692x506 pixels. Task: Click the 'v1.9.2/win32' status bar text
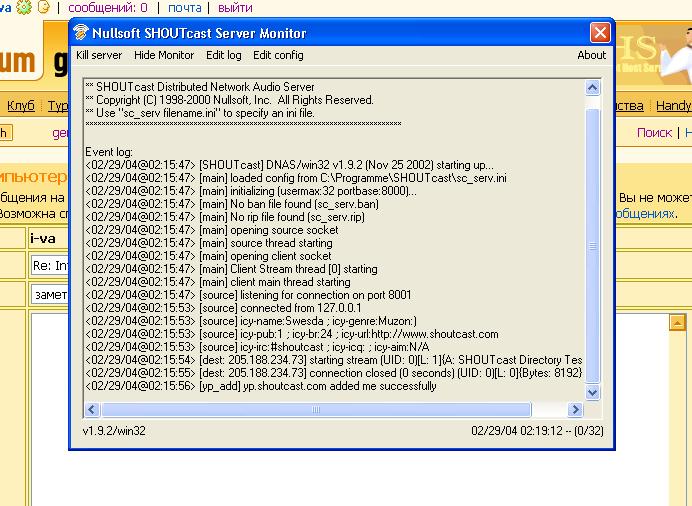[114, 431]
